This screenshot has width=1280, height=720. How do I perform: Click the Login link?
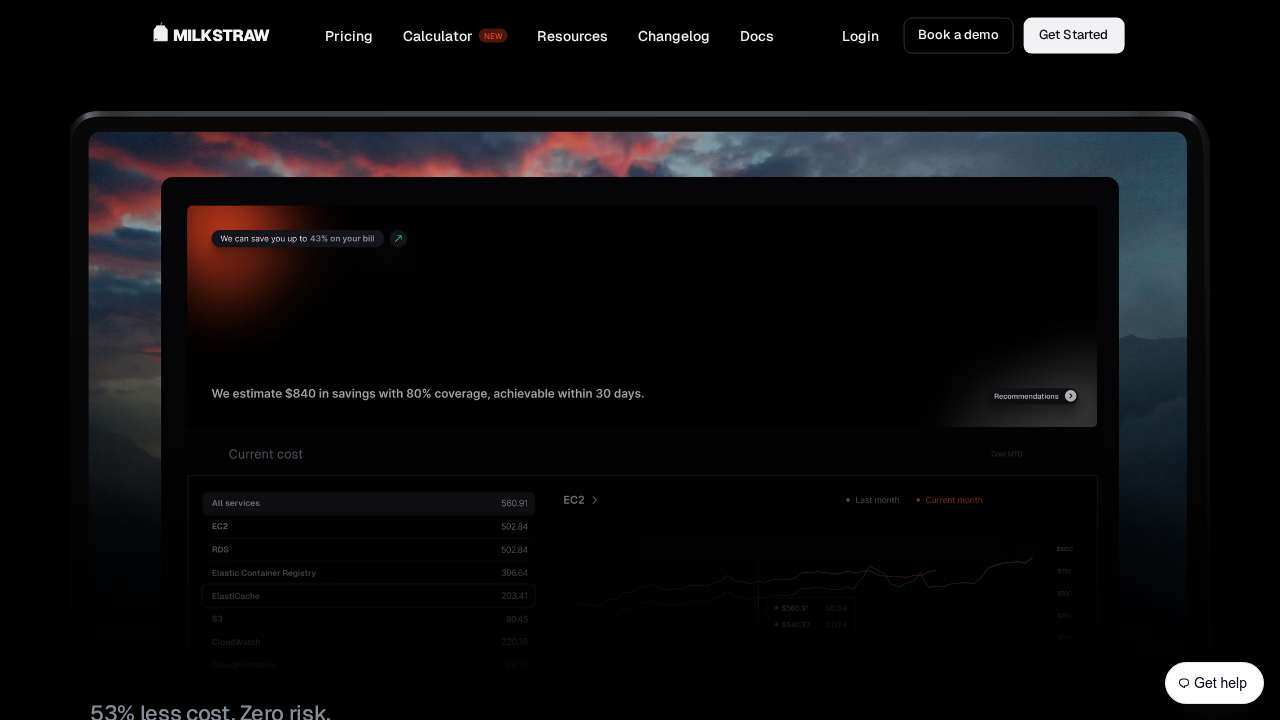[x=860, y=36]
